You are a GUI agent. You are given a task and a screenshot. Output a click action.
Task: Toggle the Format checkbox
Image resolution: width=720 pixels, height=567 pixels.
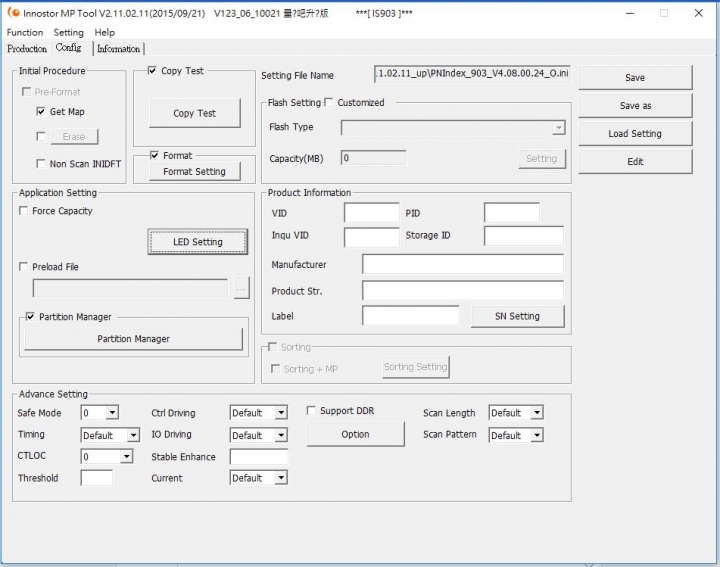tap(154, 155)
